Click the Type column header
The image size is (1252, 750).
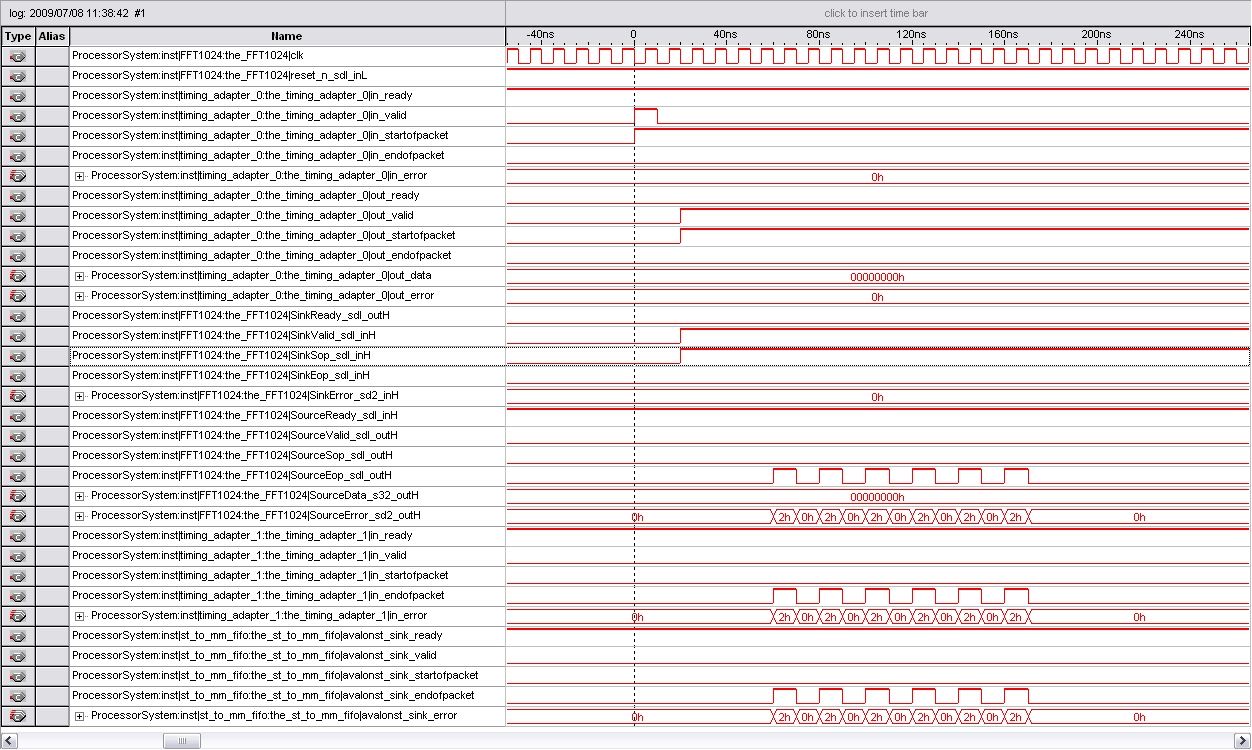[17, 36]
